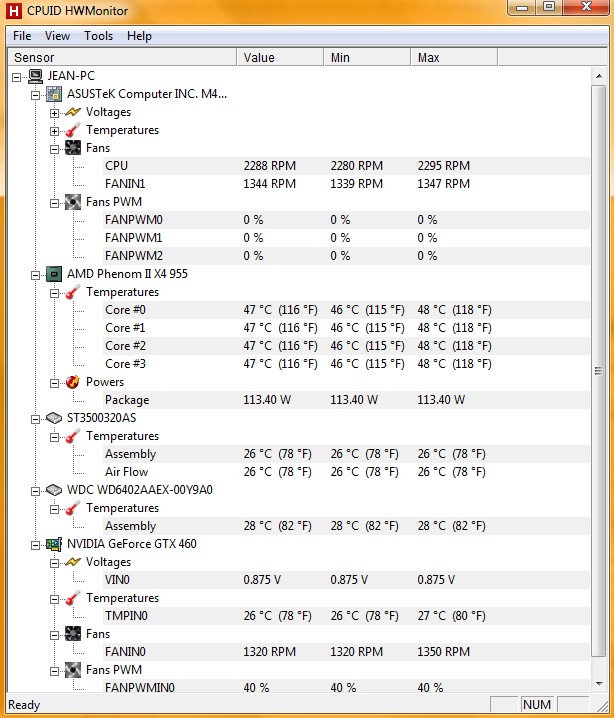Click the vertical scrollbar thumb

(x=599, y=371)
